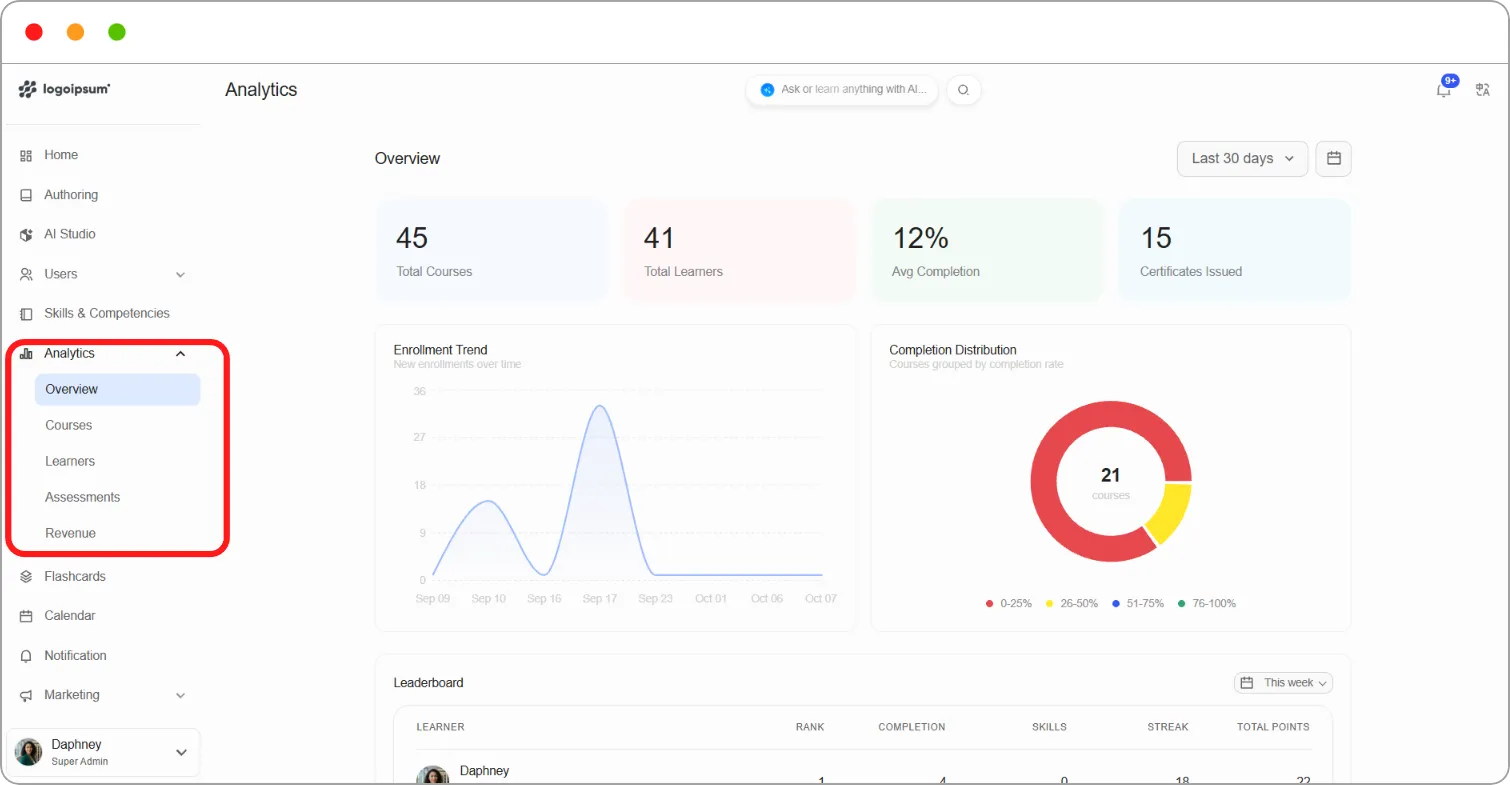The height and width of the screenshot is (785, 1510).
Task: Click the AI Studio cube icon
Action: pos(26,234)
